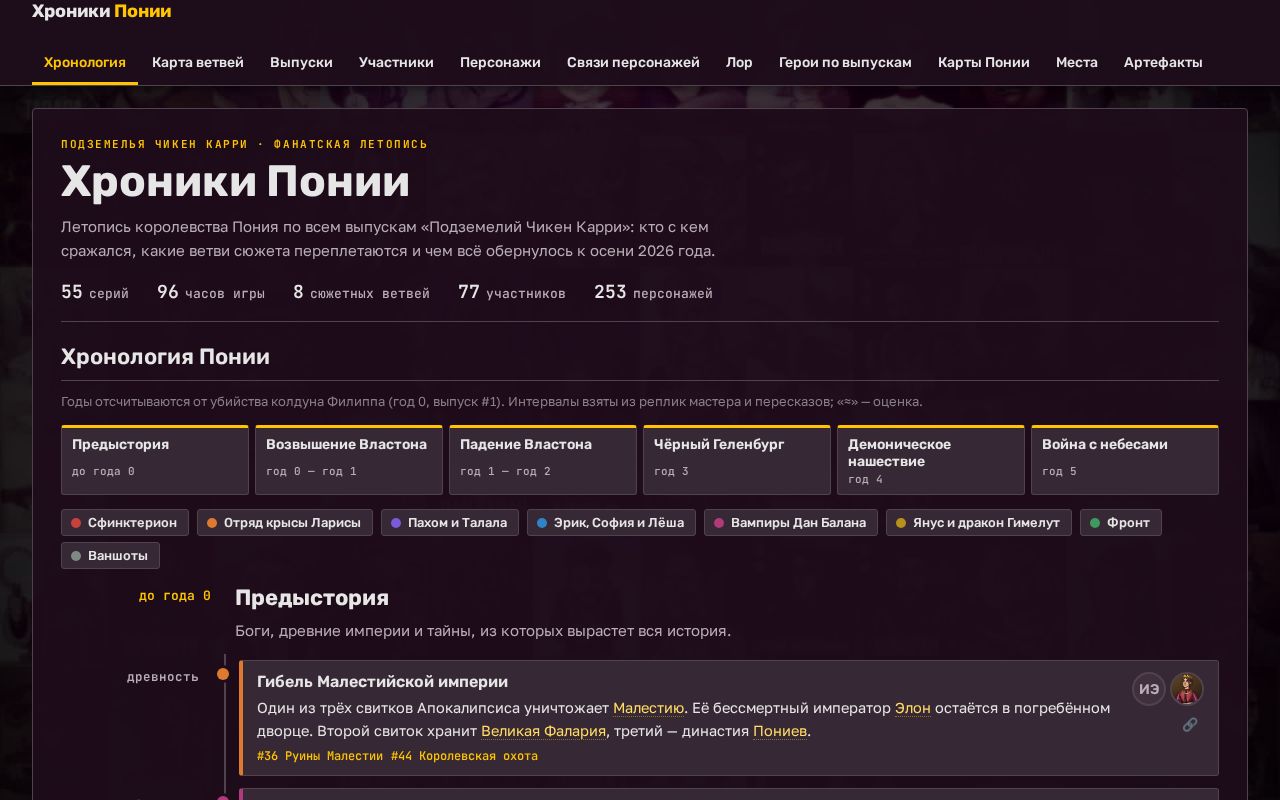Image resolution: width=1280 pixels, height=800 pixels.
Task: Click the Хроники Понии site logo
Action: (102, 11)
